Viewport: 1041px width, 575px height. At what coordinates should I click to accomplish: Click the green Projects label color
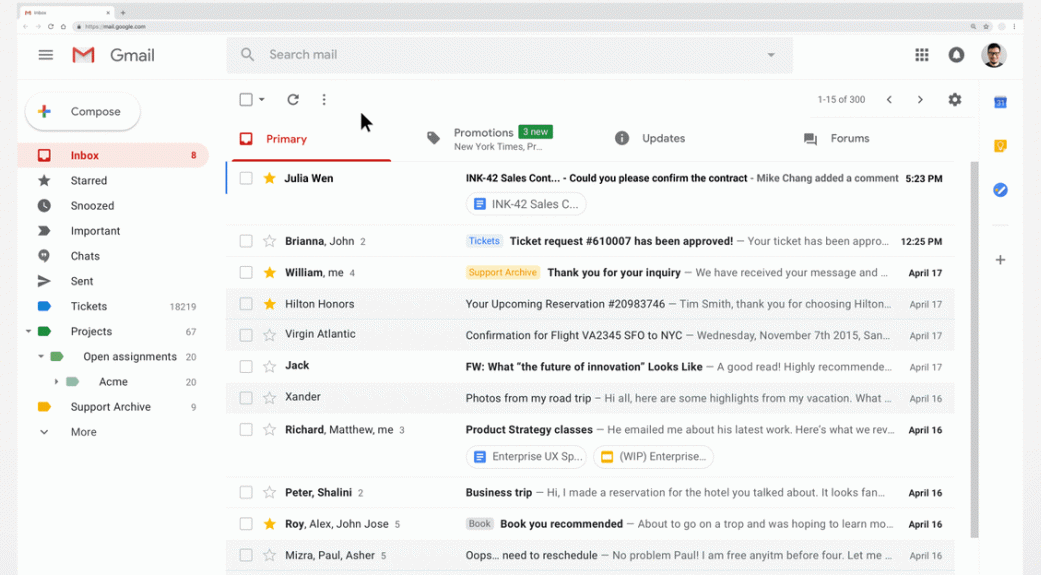pyautogui.click(x=44, y=331)
